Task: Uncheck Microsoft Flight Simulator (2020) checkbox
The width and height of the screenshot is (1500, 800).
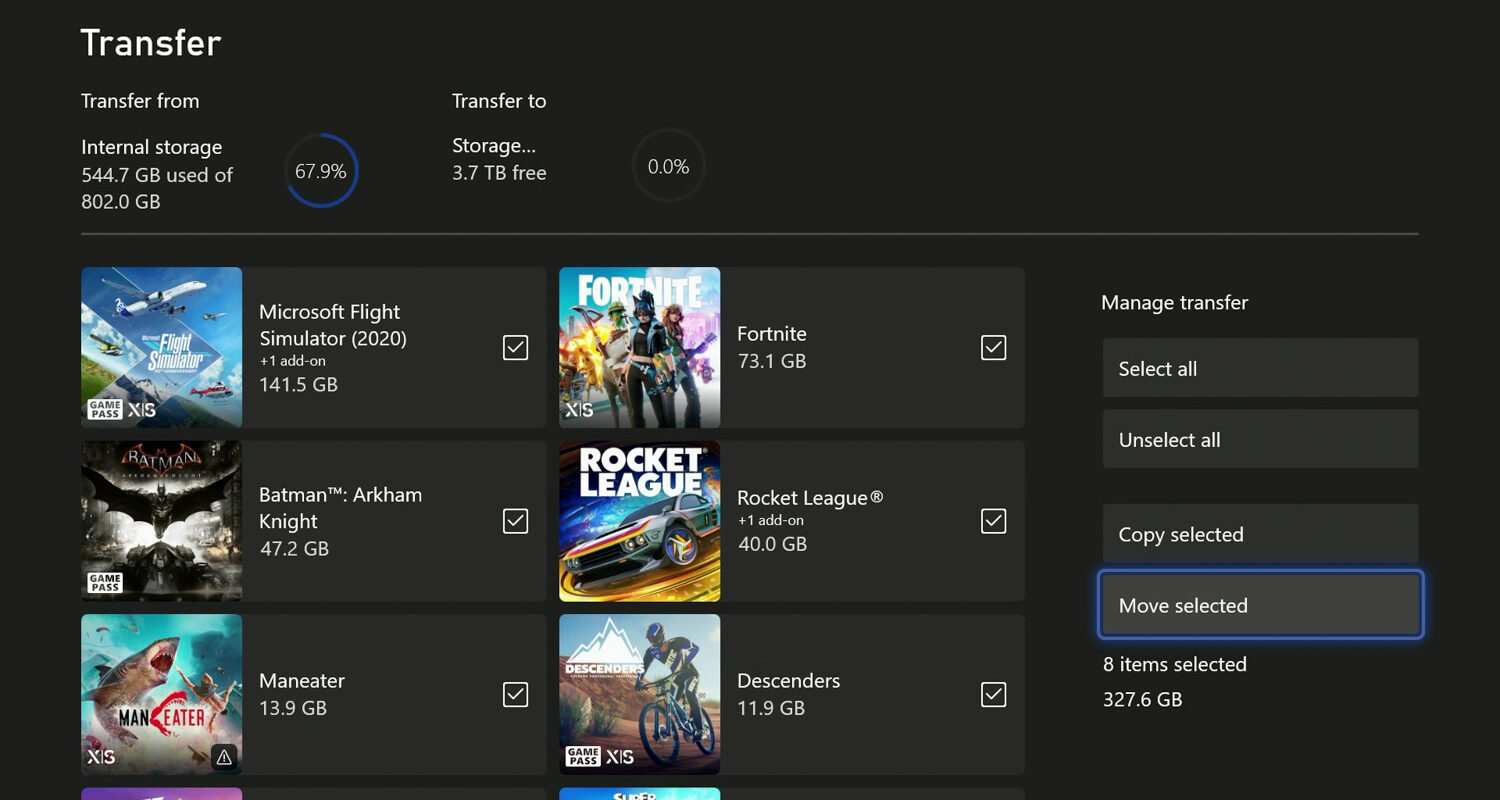Action: (515, 347)
